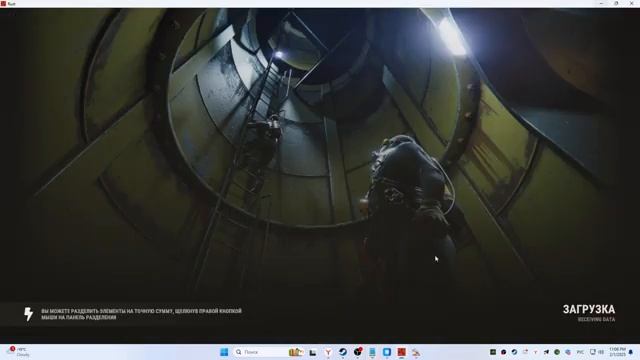The image size is (640, 360).
Task: Click the lightning bolt tip icon
Action: [x=28, y=314]
